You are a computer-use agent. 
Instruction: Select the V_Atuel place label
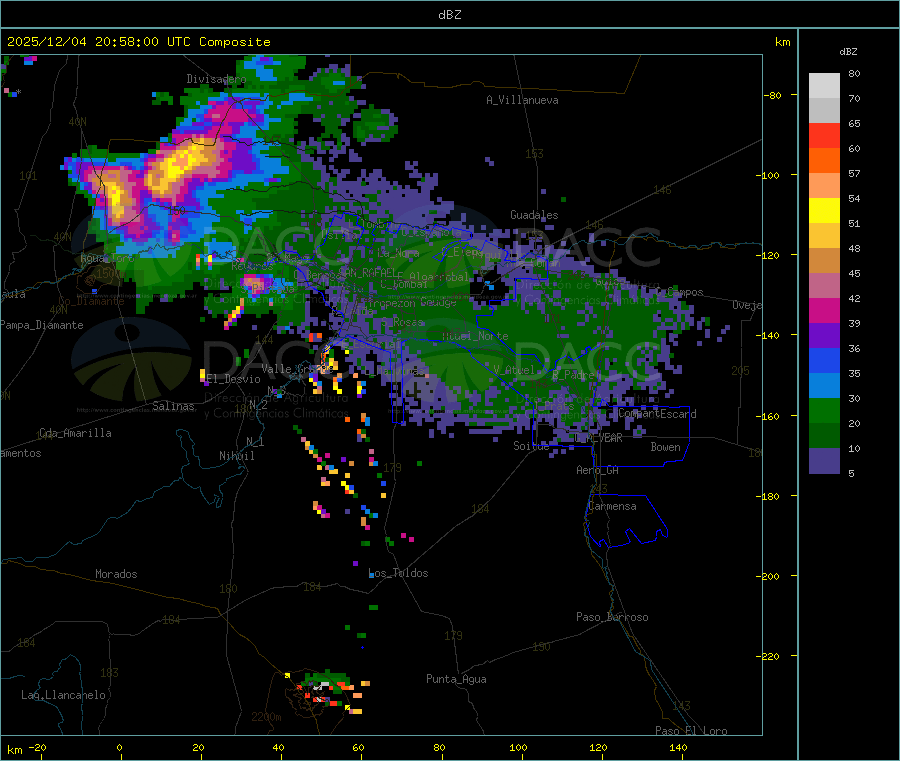click(514, 370)
